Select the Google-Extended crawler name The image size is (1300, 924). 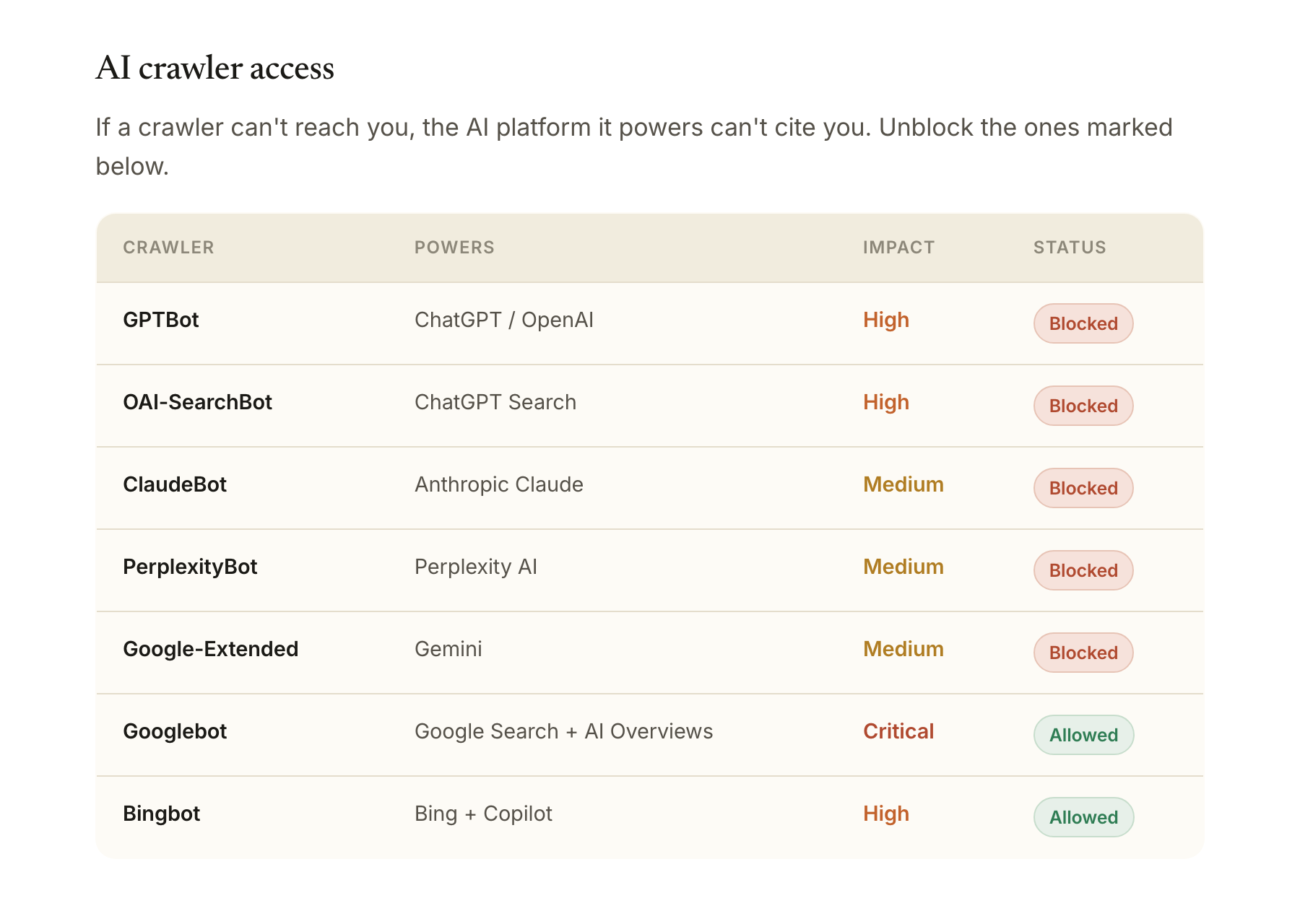pos(211,649)
